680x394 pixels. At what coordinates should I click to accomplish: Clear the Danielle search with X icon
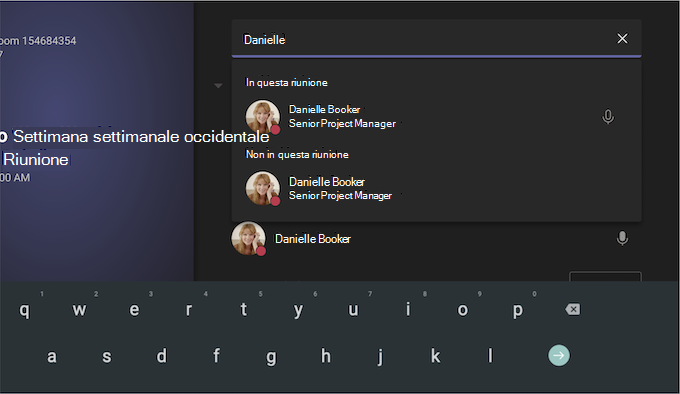622,39
